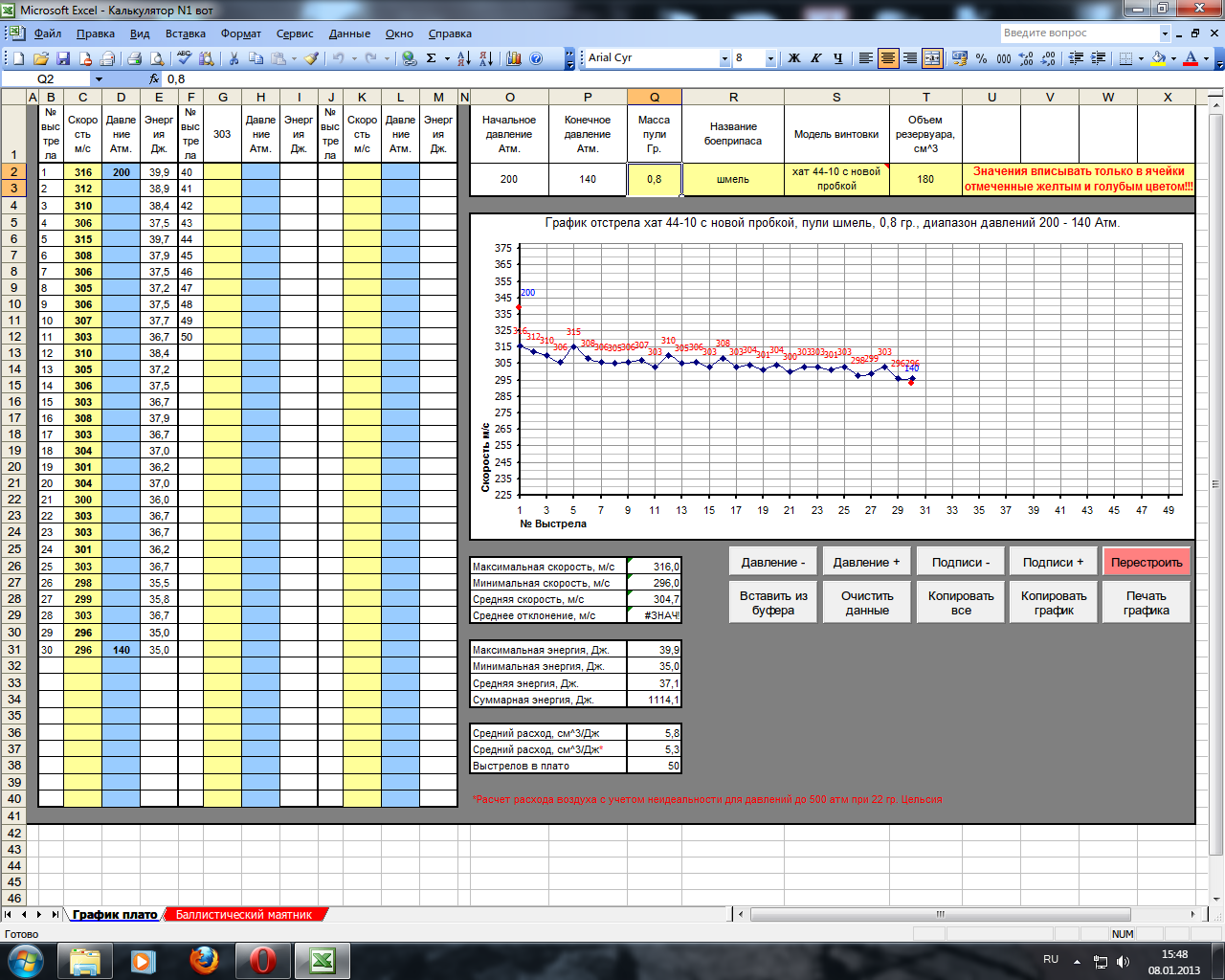
Task: Expand the font size dropdown
Action: 770,58
